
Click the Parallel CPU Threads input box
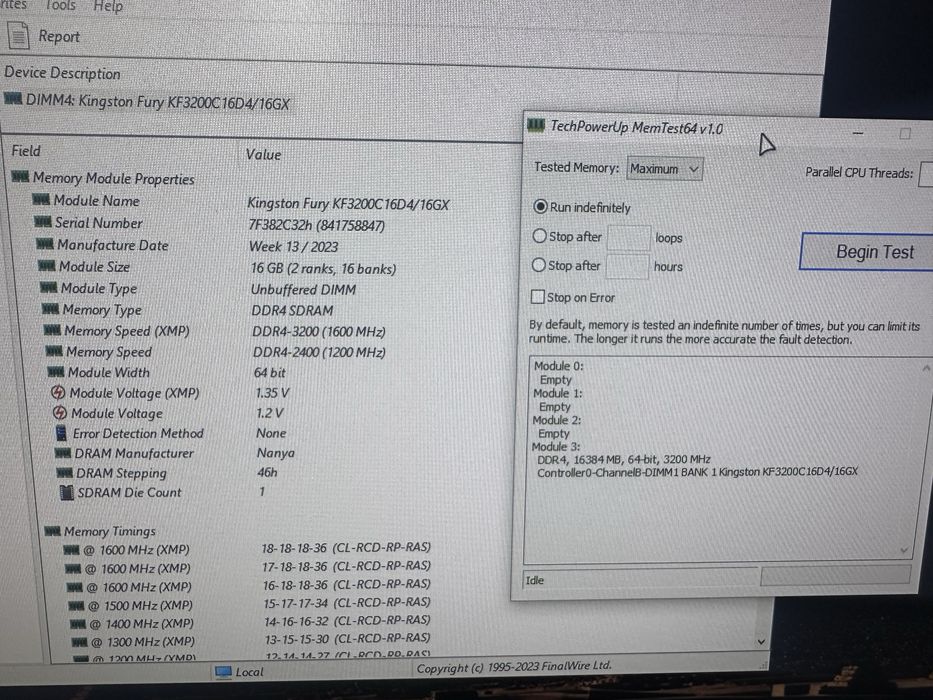tap(926, 174)
